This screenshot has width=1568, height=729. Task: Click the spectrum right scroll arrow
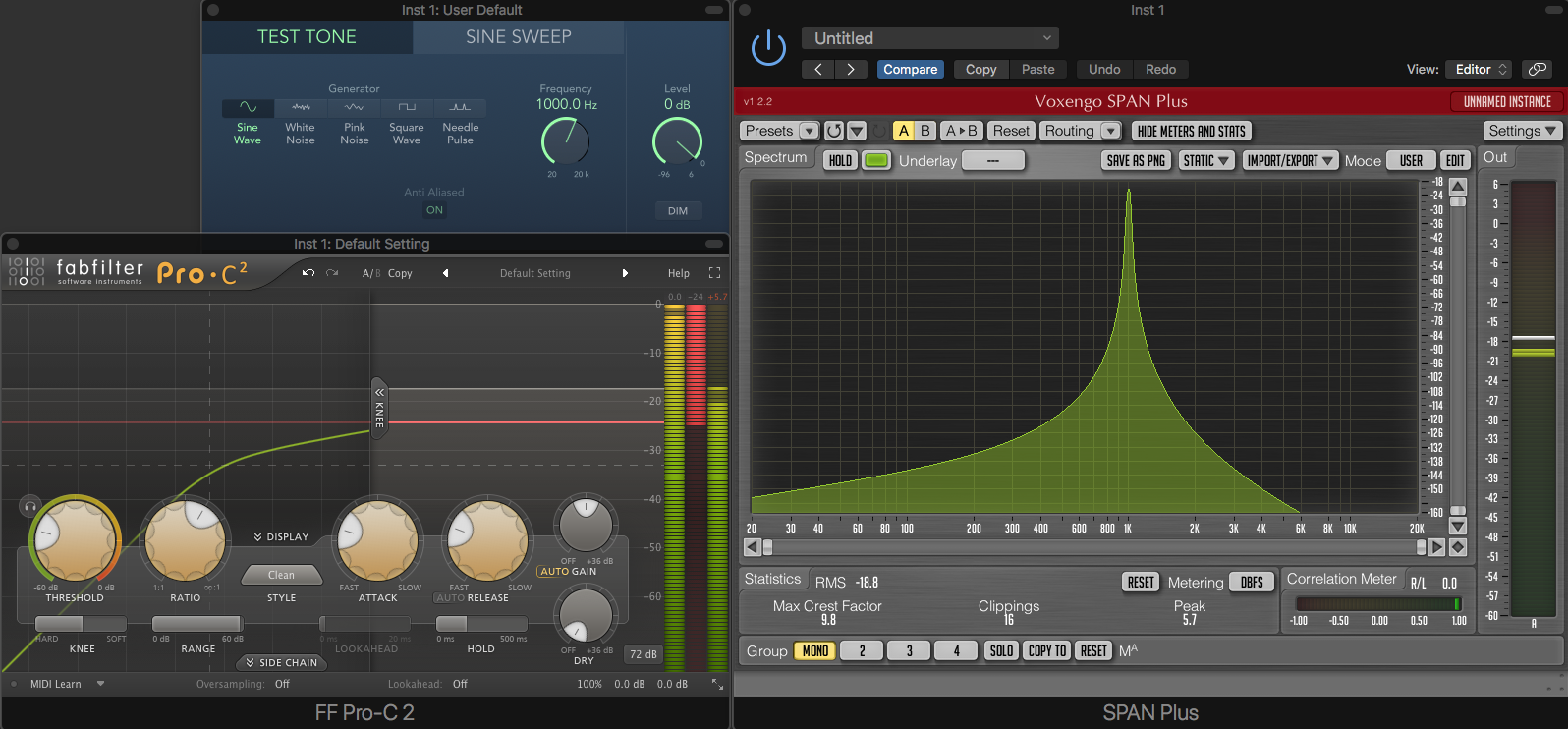pos(1437,547)
